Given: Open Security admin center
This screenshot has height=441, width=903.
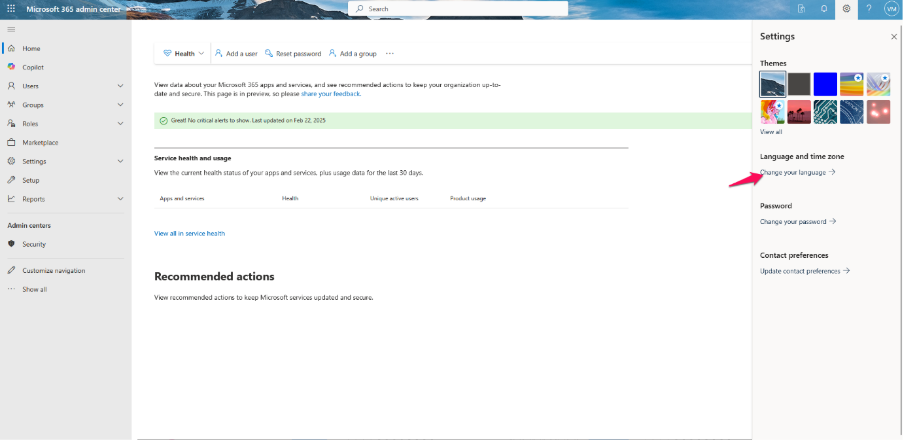Looking at the screenshot, I should (34, 244).
